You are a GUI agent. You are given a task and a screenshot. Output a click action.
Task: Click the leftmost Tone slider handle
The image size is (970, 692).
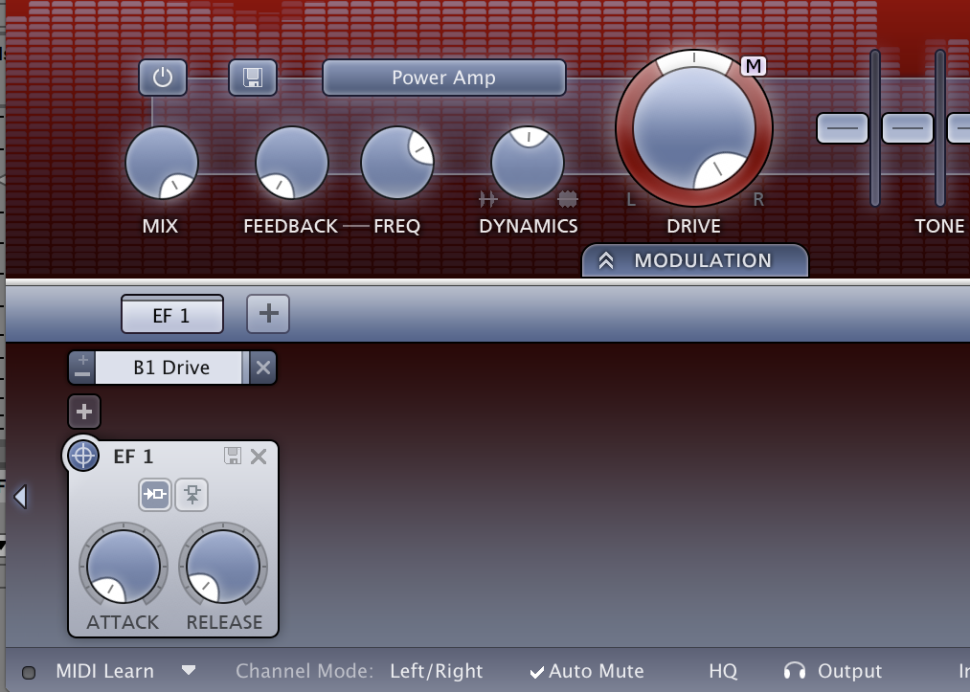[x=842, y=128]
